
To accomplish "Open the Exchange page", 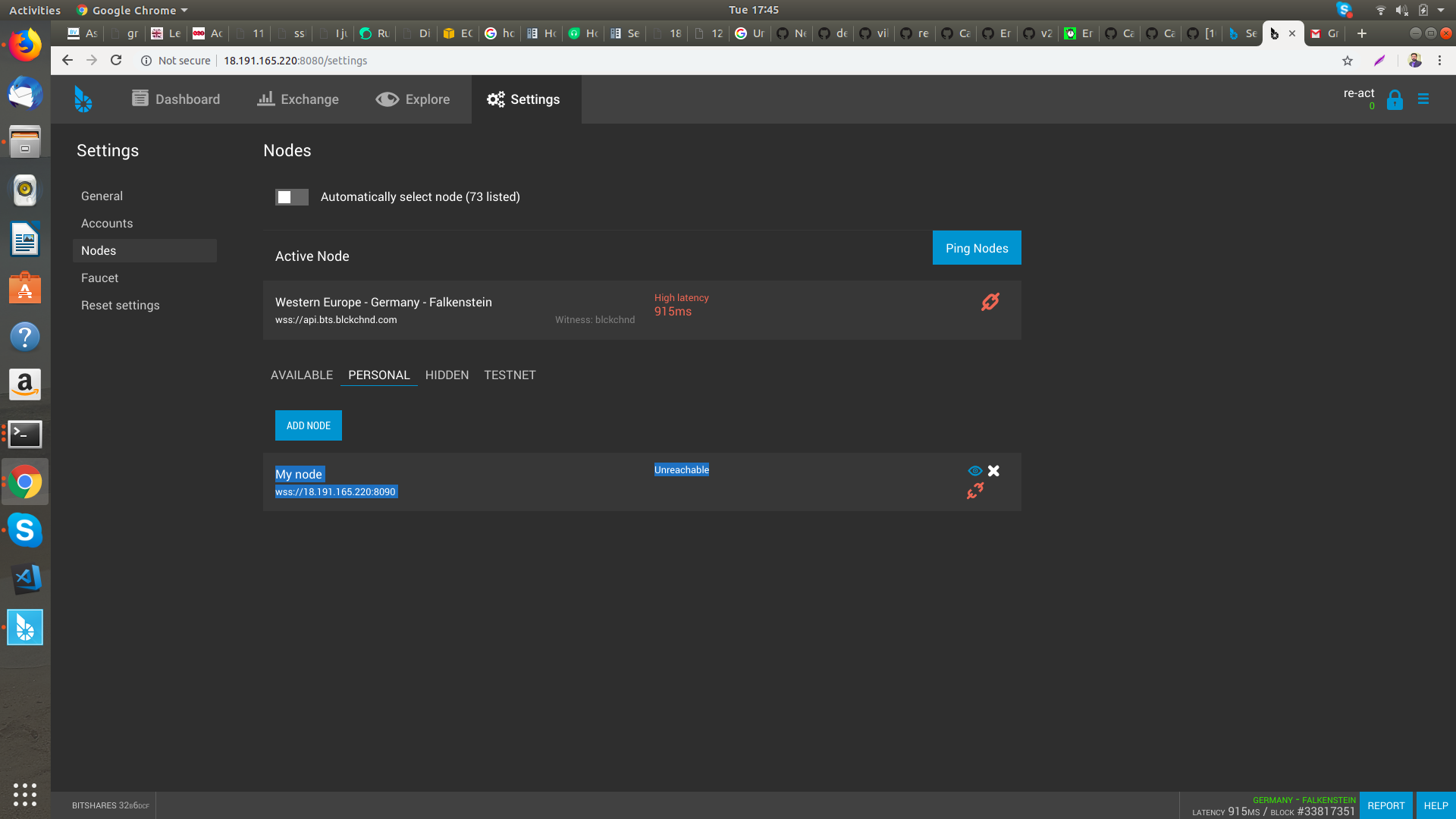I will pyautogui.click(x=298, y=99).
